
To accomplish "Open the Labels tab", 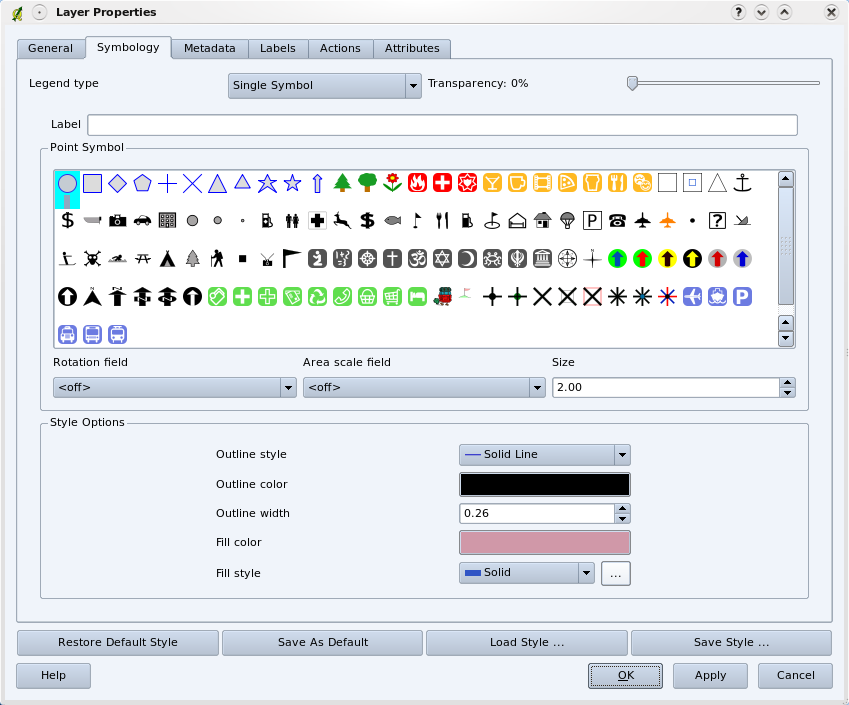I will (277, 48).
